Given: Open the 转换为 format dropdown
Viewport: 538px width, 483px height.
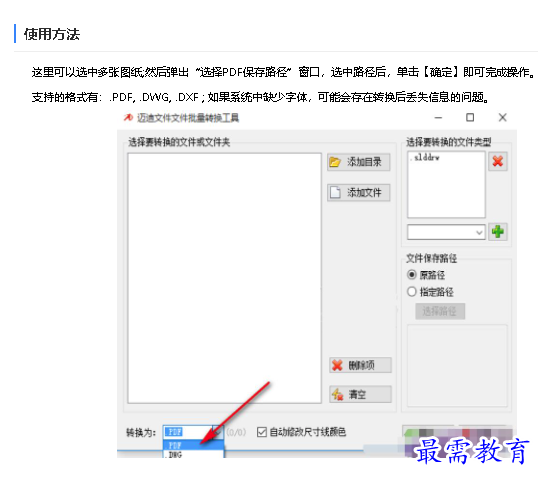Looking at the screenshot, I should tap(218, 432).
